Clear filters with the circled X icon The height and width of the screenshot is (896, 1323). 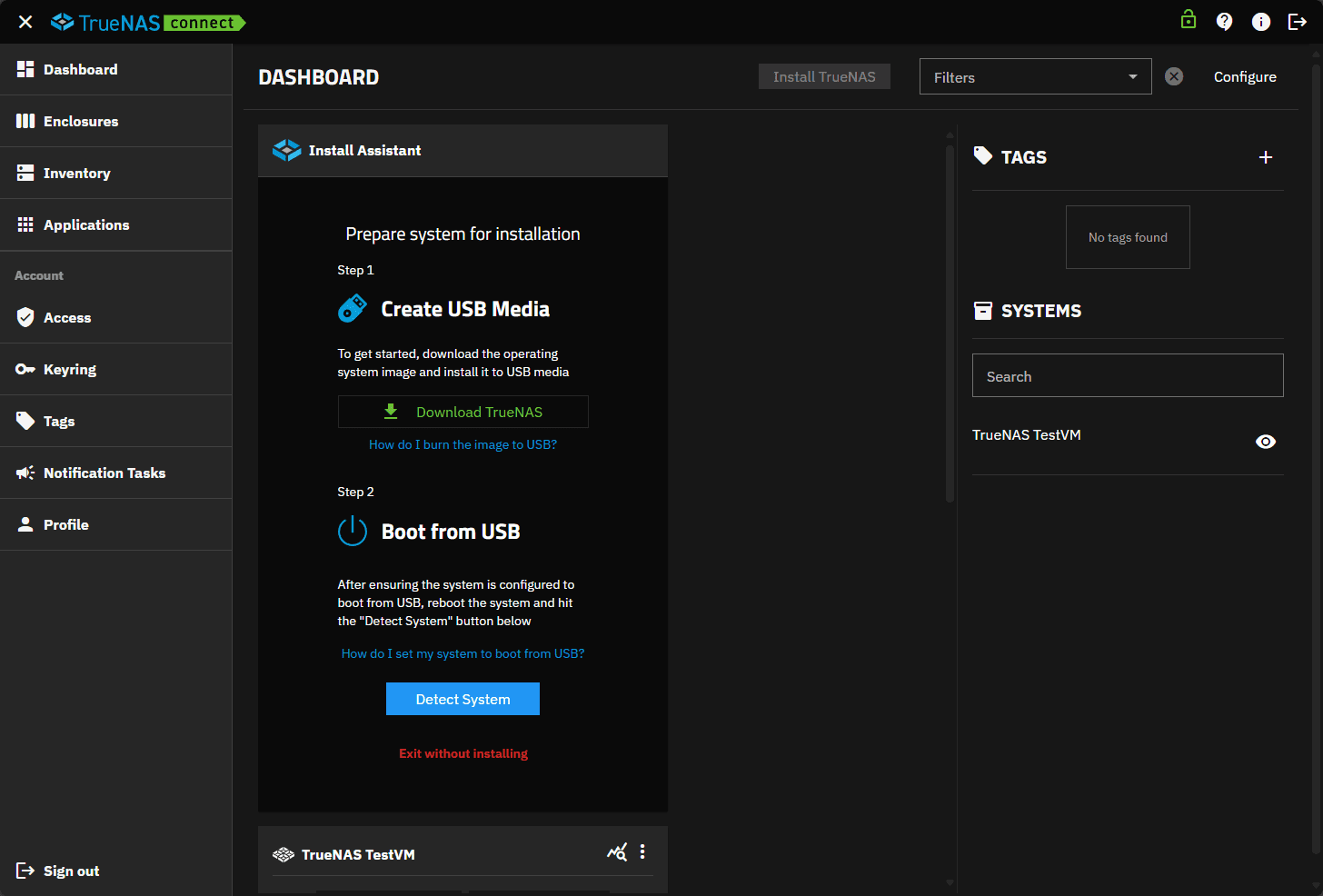(1174, 76)
